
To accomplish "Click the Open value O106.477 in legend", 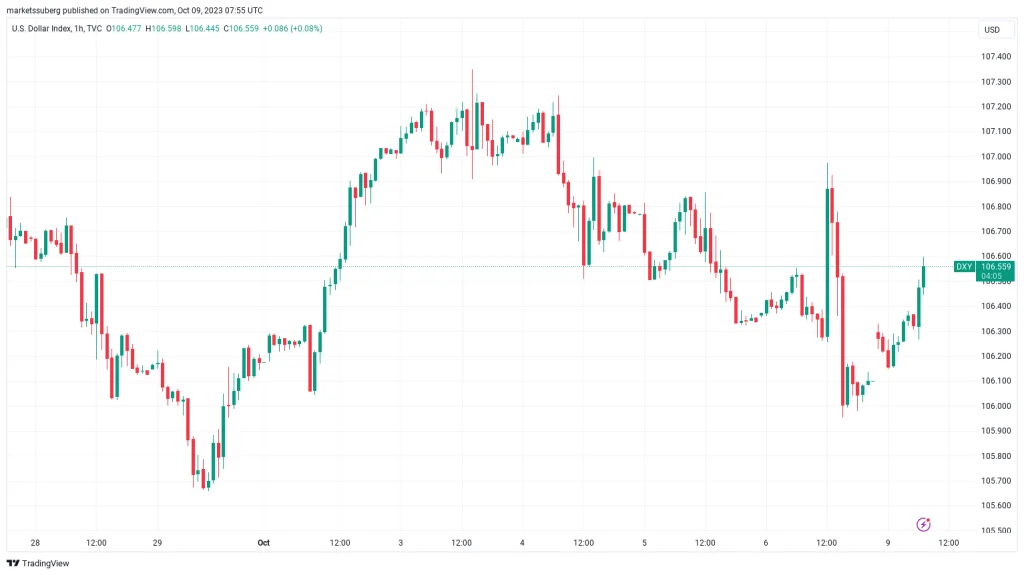I will tap(122, 28).
